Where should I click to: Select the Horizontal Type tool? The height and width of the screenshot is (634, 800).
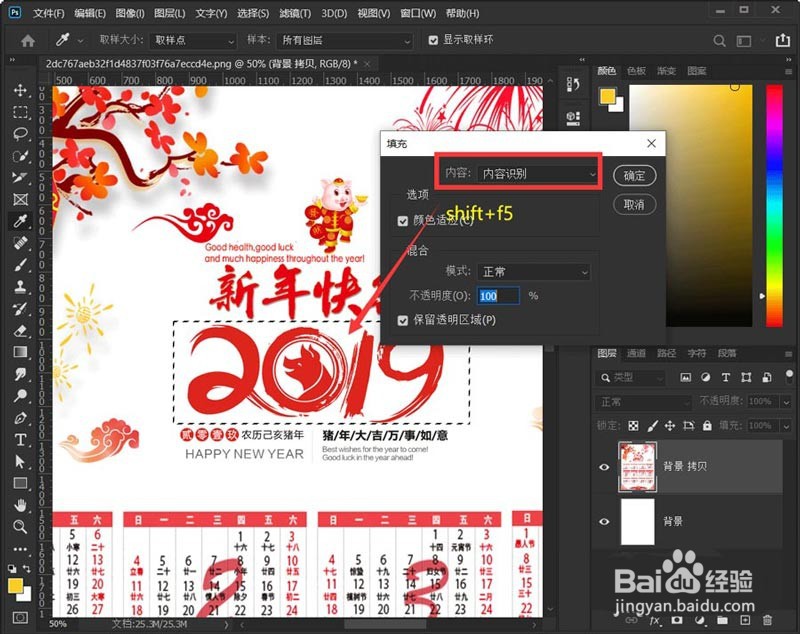pyautogui.click(x=20, y=440)
